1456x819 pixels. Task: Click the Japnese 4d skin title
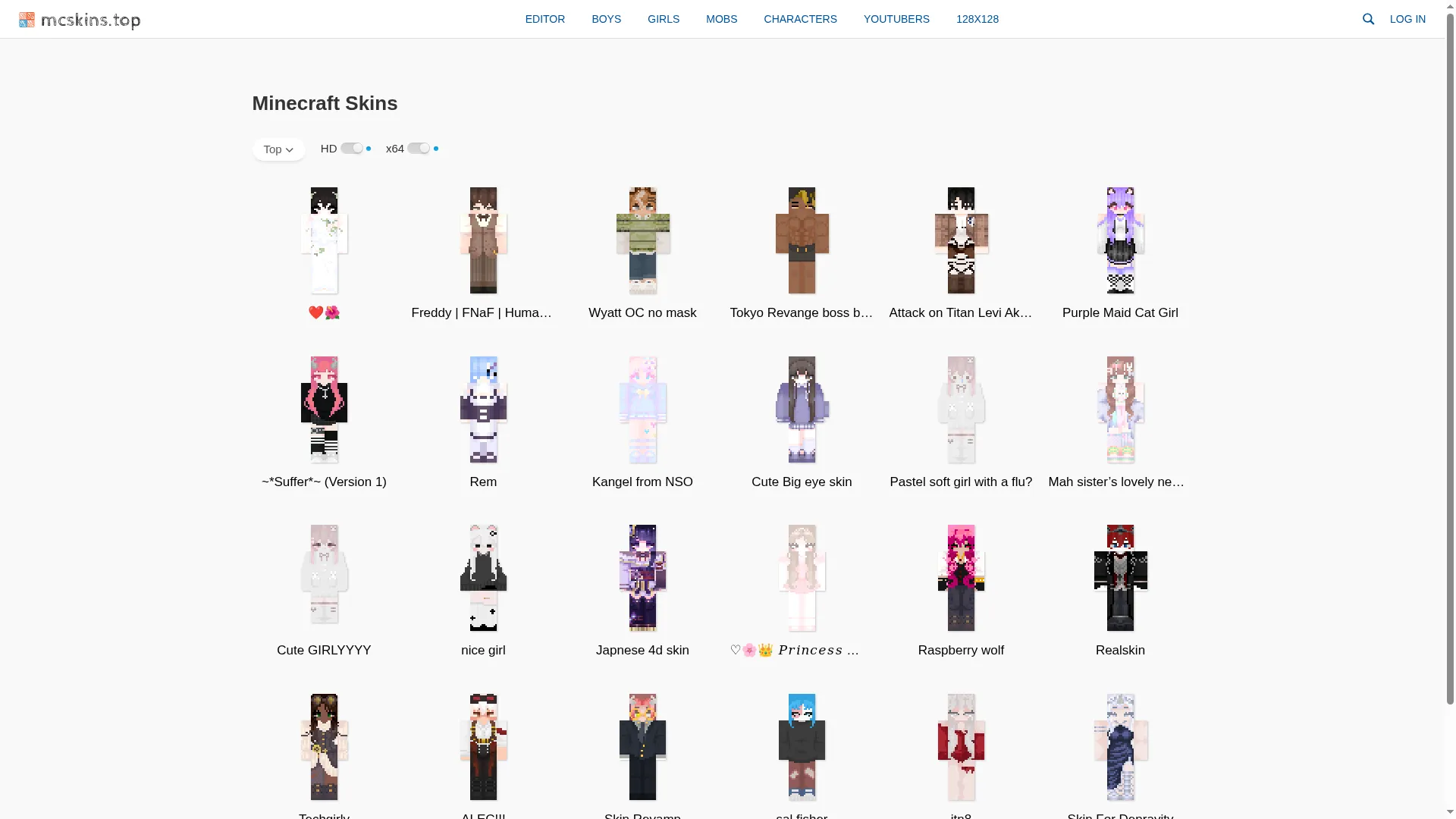coord(642,650)
